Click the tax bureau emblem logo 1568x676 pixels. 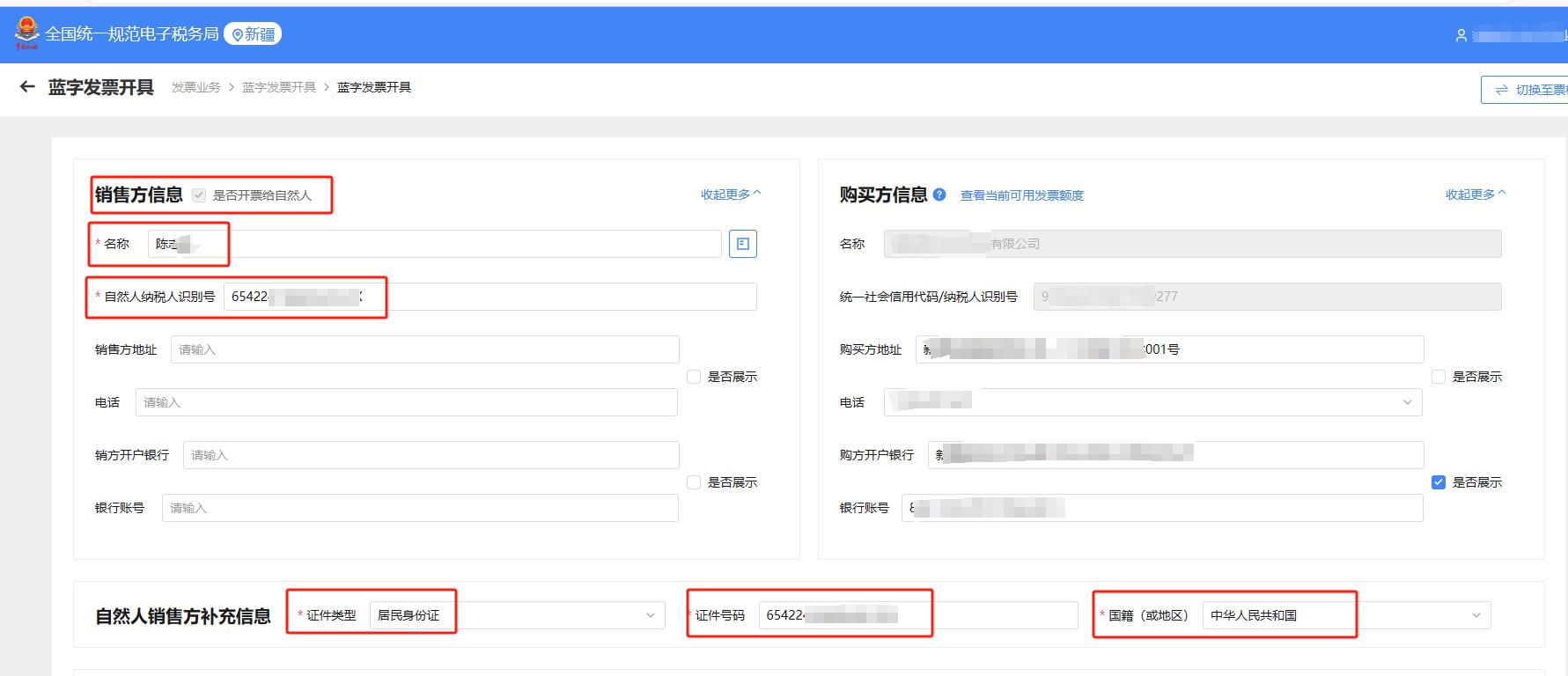point(27,33)
